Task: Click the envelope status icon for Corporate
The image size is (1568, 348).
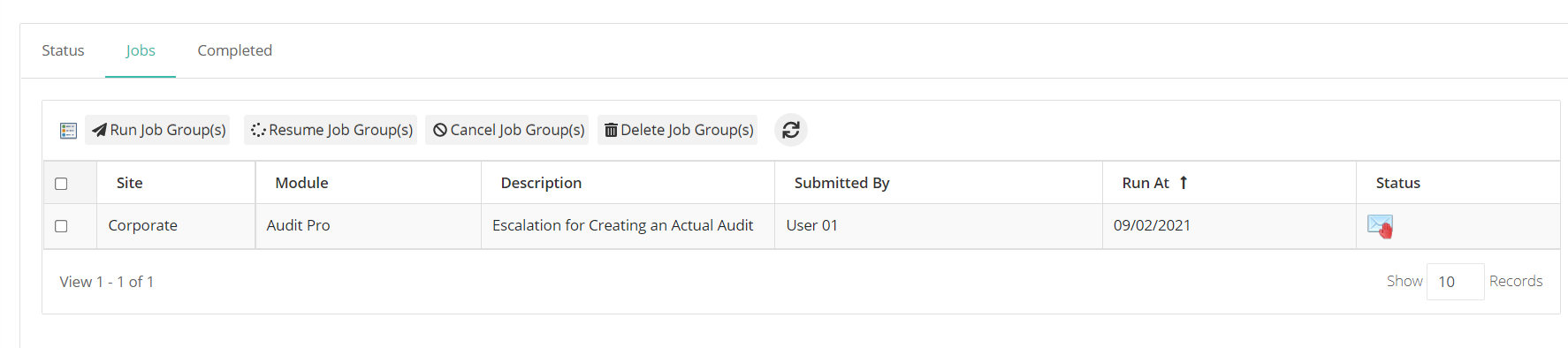Action: pos(1380,226)
